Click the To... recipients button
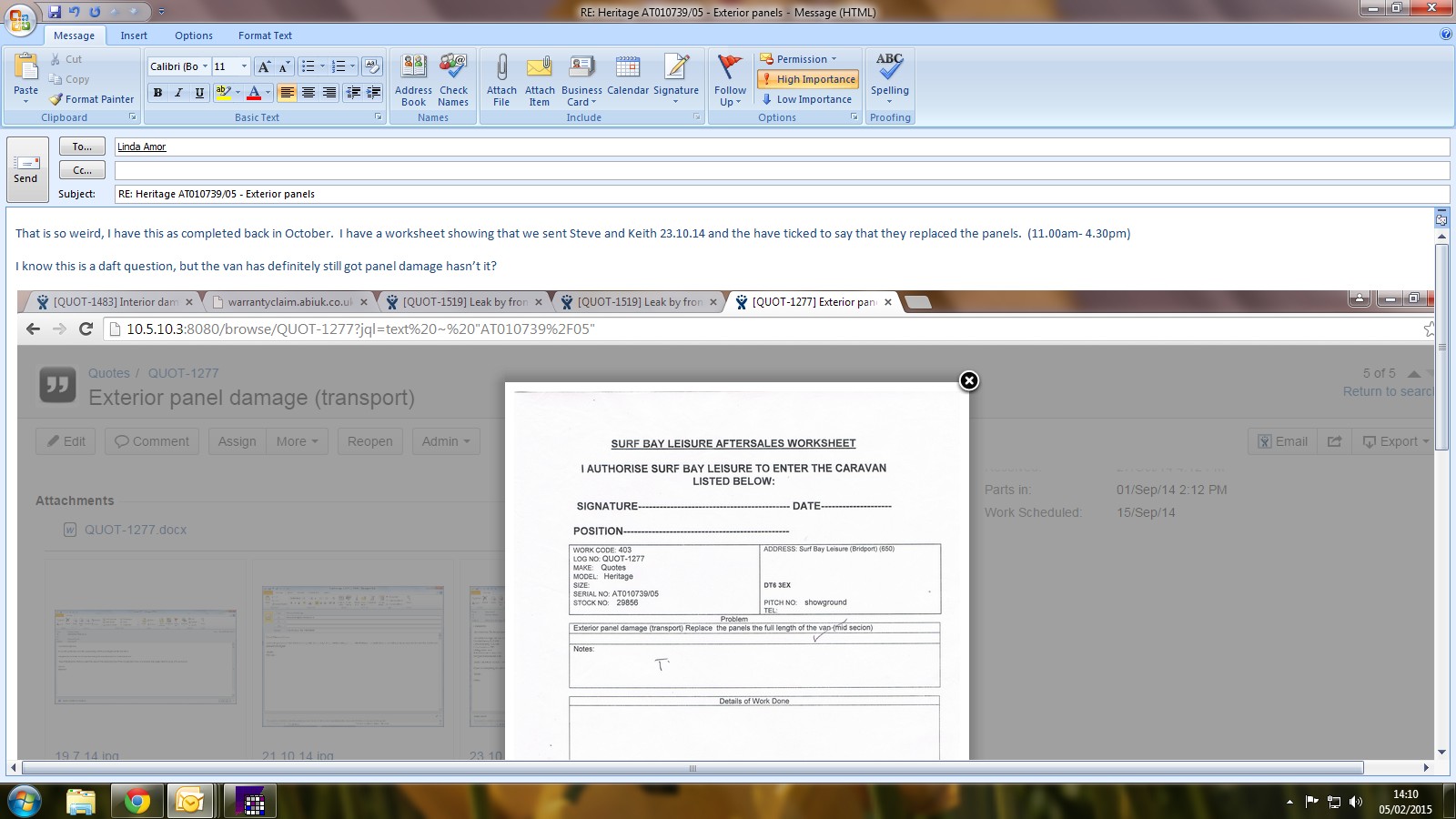The width and height of the screenshot is (1456, 819). [82, 147]
